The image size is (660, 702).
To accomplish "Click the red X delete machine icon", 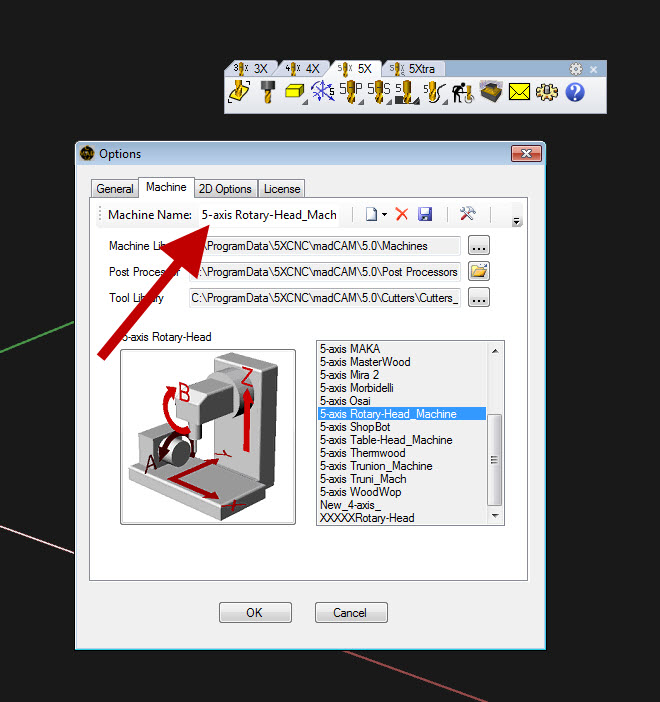I will tap(402, 214).
